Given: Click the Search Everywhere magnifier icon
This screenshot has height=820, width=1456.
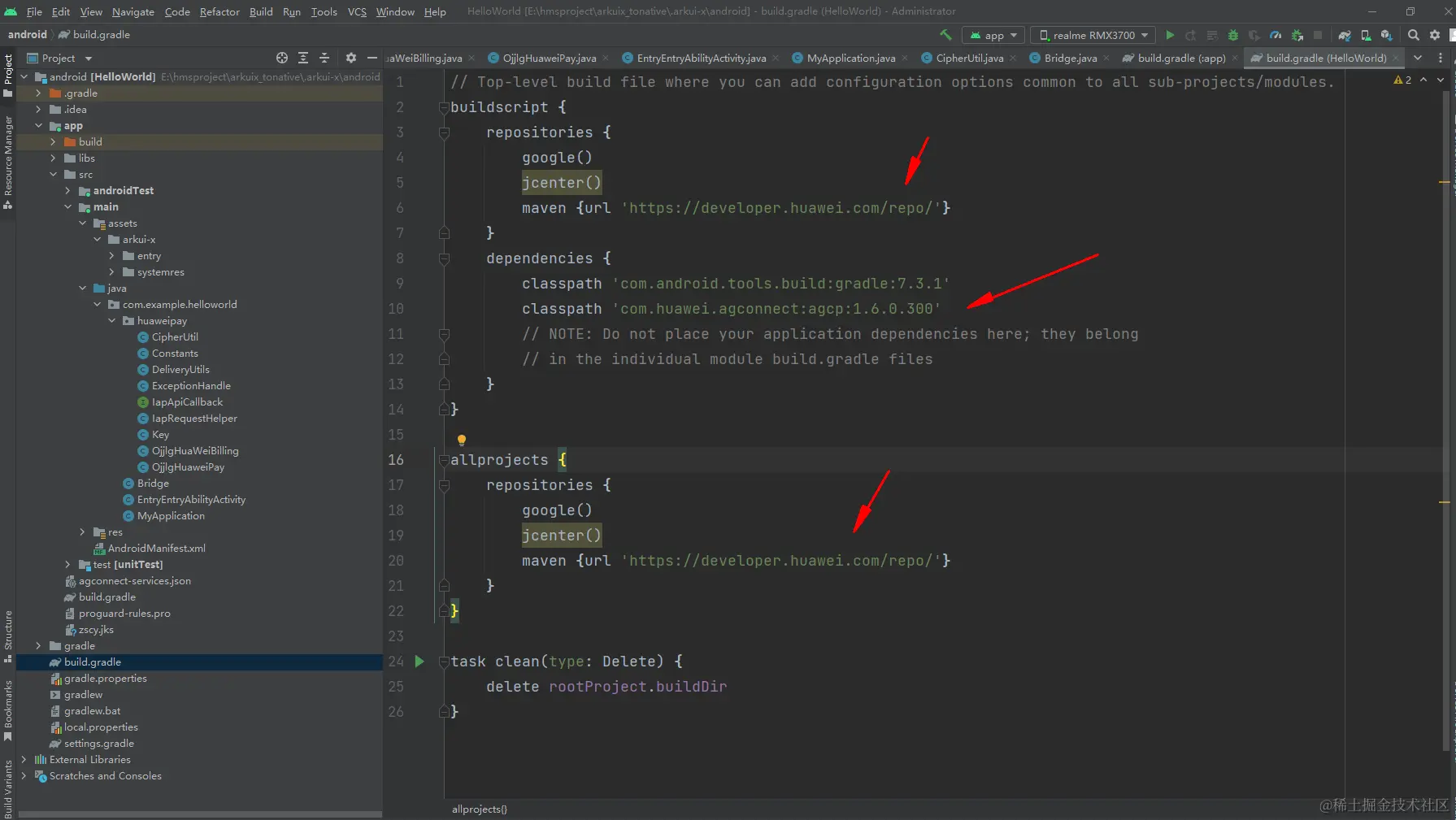Looking at the screenshot, I should pos(1414,35).
